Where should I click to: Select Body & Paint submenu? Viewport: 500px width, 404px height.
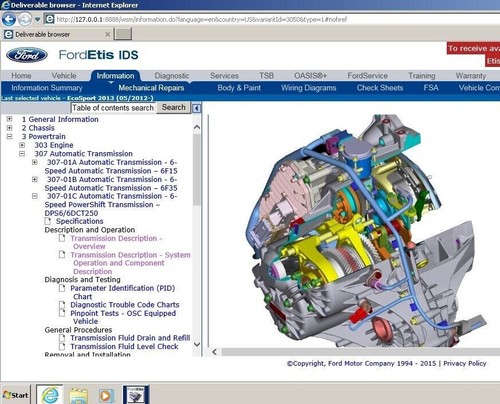[x=239, y=88]
